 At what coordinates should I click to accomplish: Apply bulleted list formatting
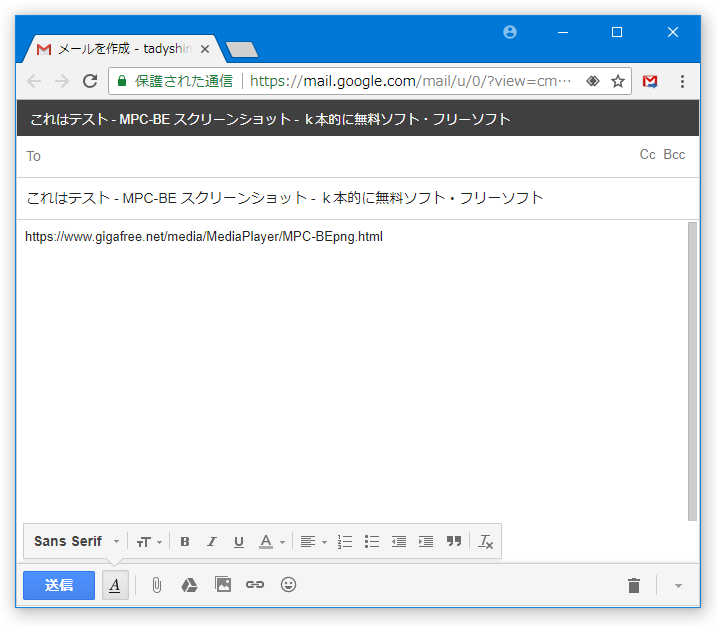[x=372, y=542]
